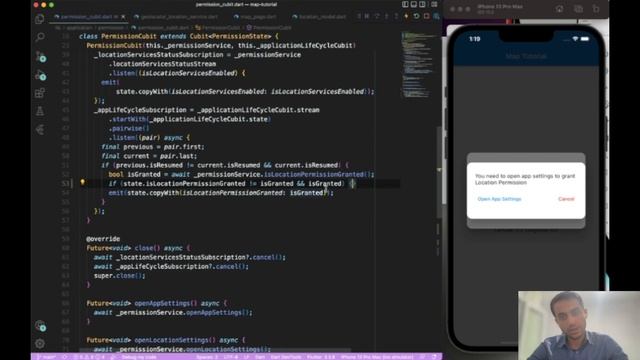This screenshot has width=640, height=360.
Task: Open LF line ending selector
Action: [247, 357]
